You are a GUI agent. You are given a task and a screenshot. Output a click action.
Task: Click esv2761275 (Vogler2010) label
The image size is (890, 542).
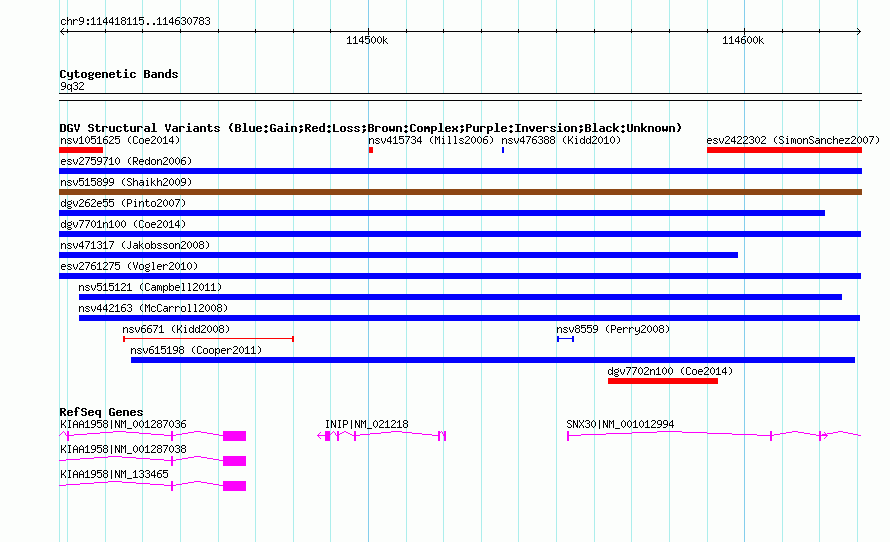click(129, 266)
